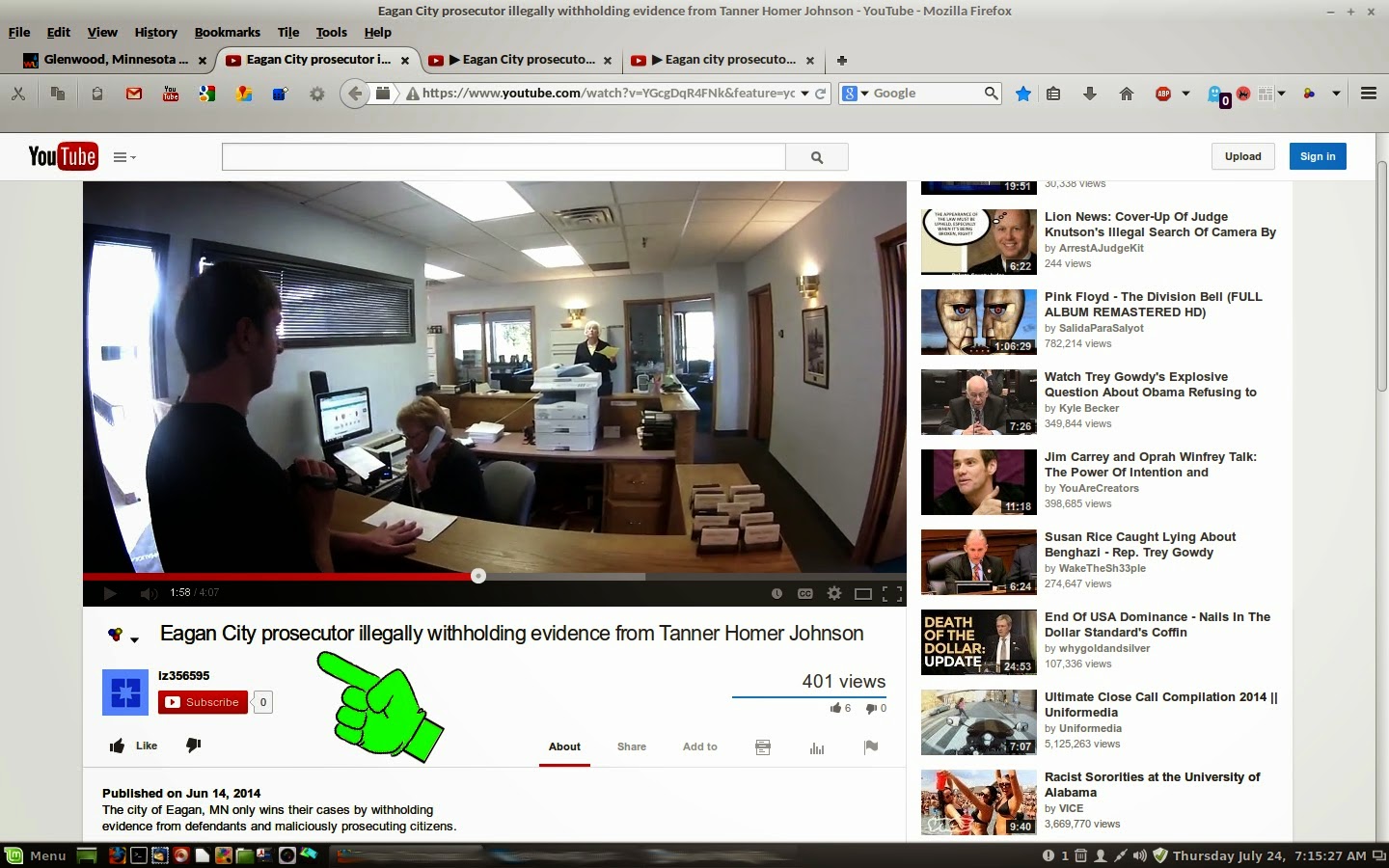Viewport: 1389px width, 868px height.
Task: Show bookmarks list icon
Action: 1053,94
